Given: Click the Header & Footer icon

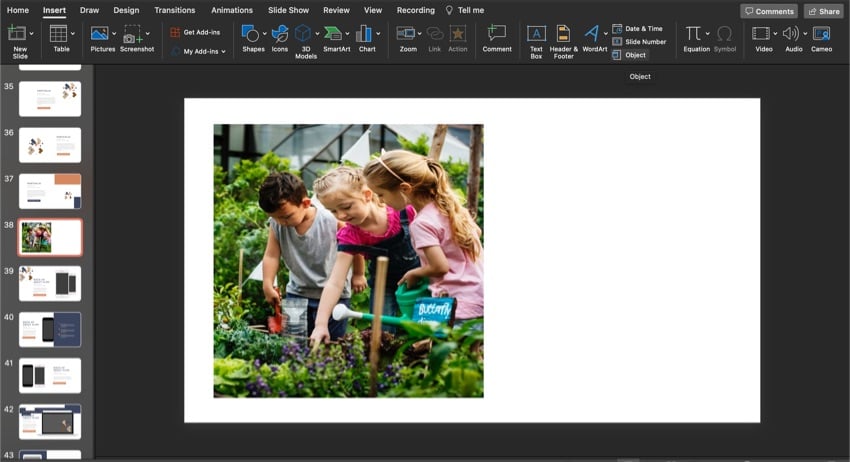Looking at the screenshot, I should [x=564, y=34].
